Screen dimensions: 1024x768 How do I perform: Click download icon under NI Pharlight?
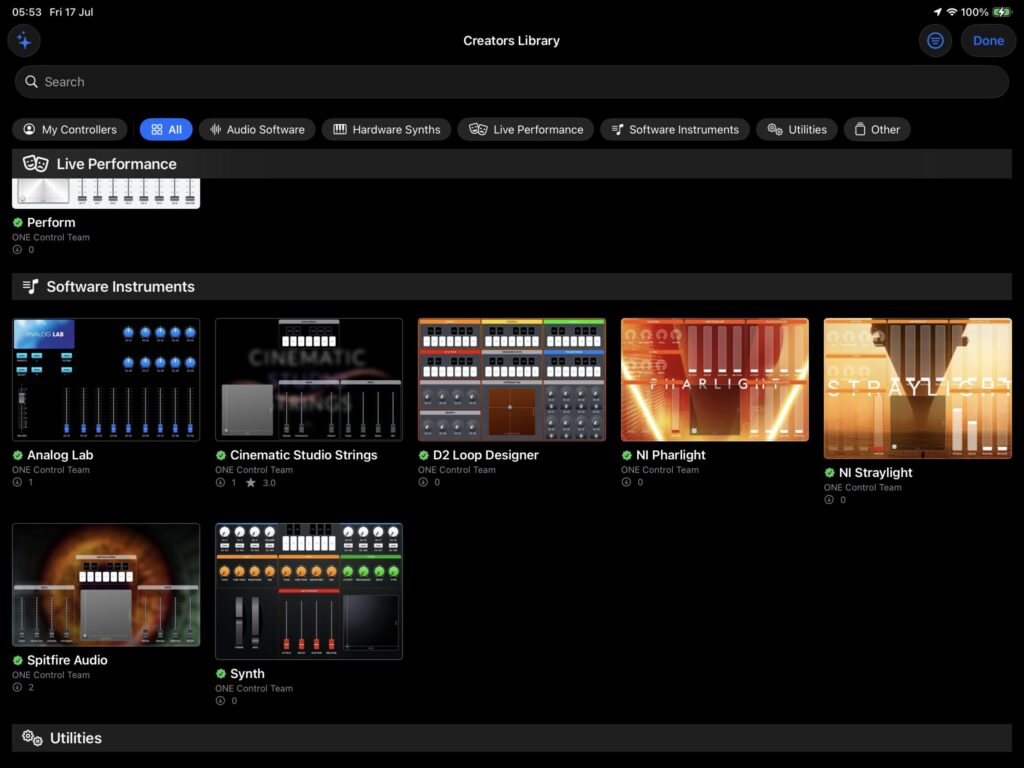tap(626, 483)
